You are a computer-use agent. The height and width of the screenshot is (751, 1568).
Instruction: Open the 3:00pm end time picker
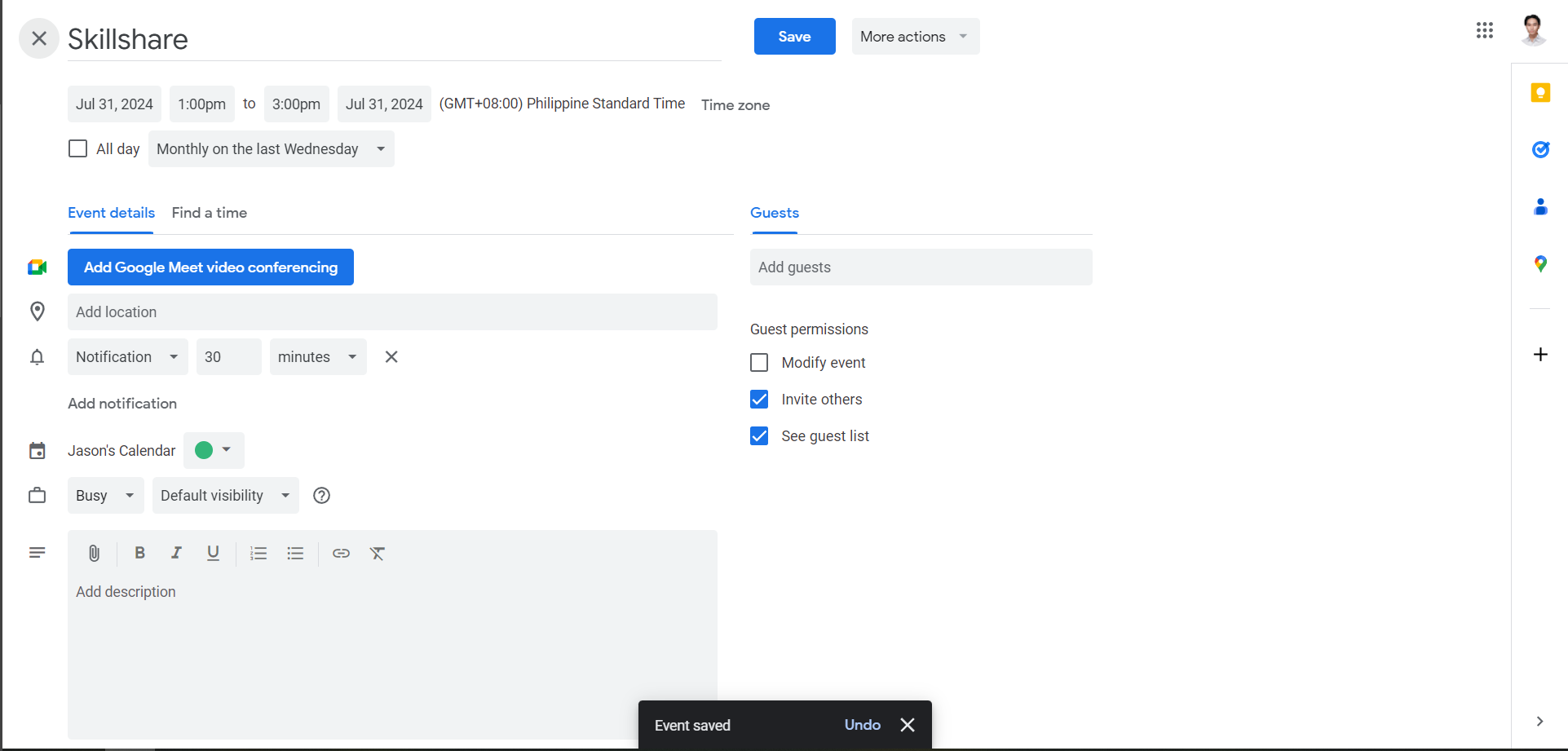297,104
